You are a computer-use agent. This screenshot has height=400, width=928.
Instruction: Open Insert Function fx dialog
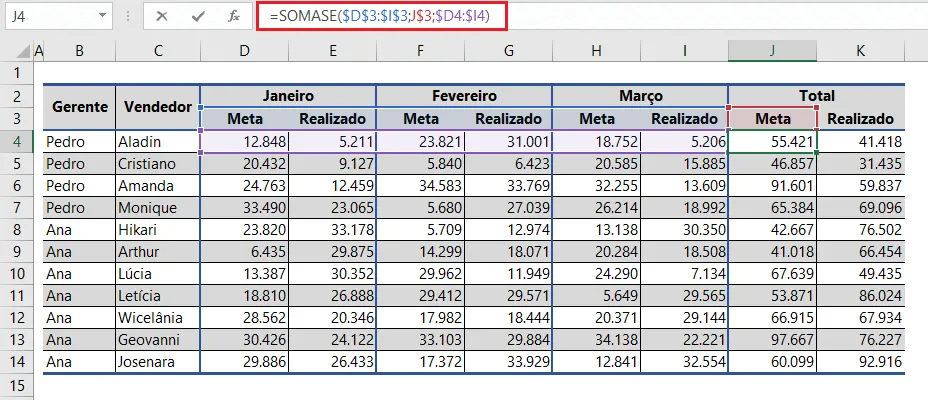[234, 17]
